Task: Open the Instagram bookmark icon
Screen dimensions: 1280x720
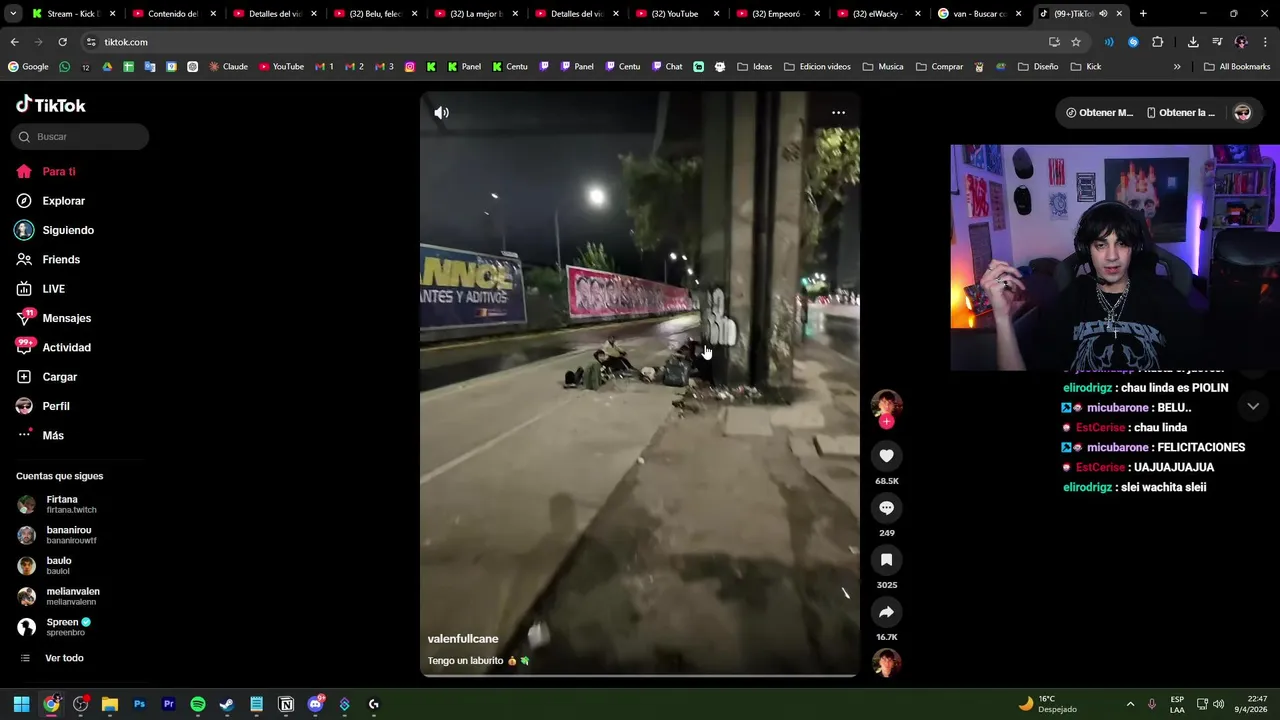Action: (410, 67)
